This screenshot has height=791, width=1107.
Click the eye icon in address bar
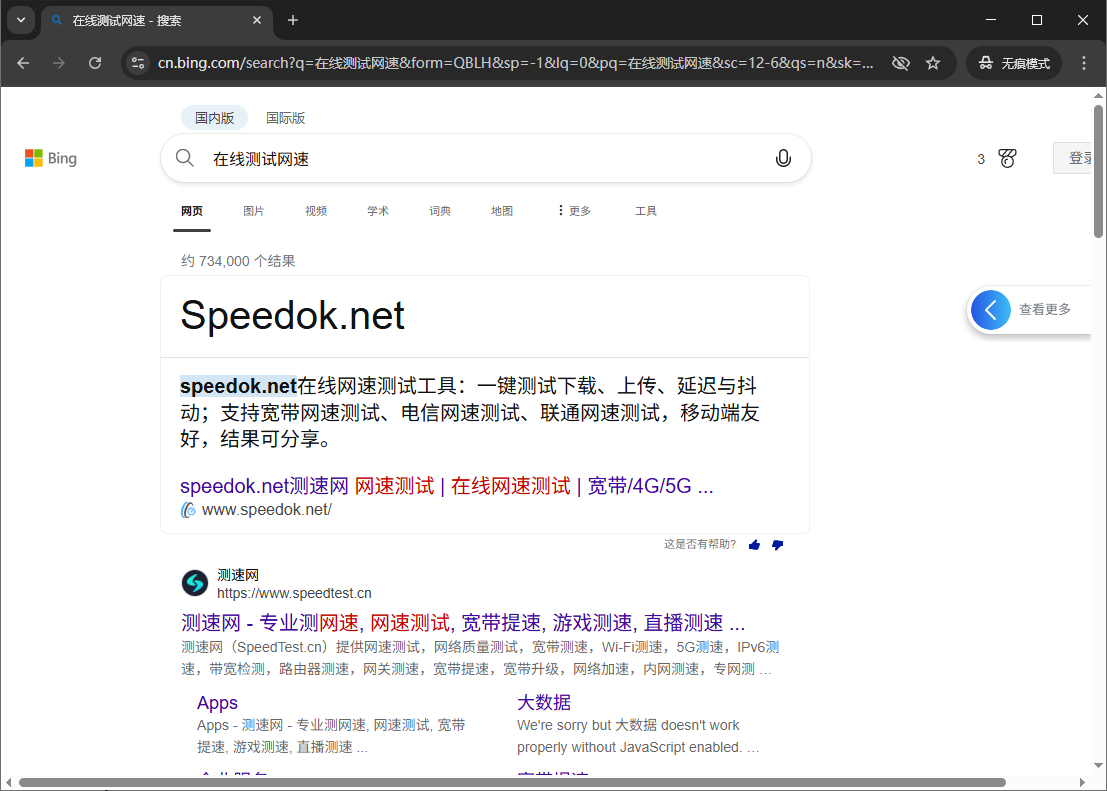900,62
